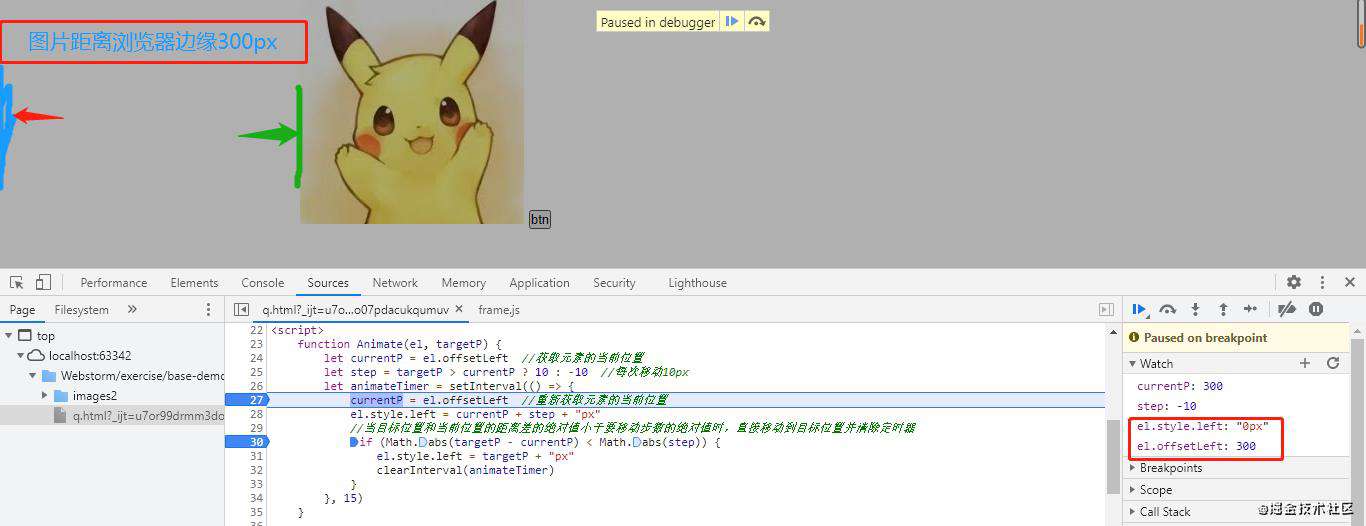Deactivate breakpoints icon
The image size is (1366, 526).
tap(1287, 309)
